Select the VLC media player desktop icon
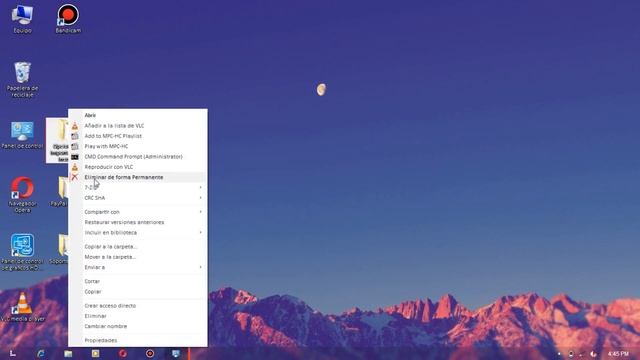This screenshot has height=360, width=640. click(x=22, y=307)
